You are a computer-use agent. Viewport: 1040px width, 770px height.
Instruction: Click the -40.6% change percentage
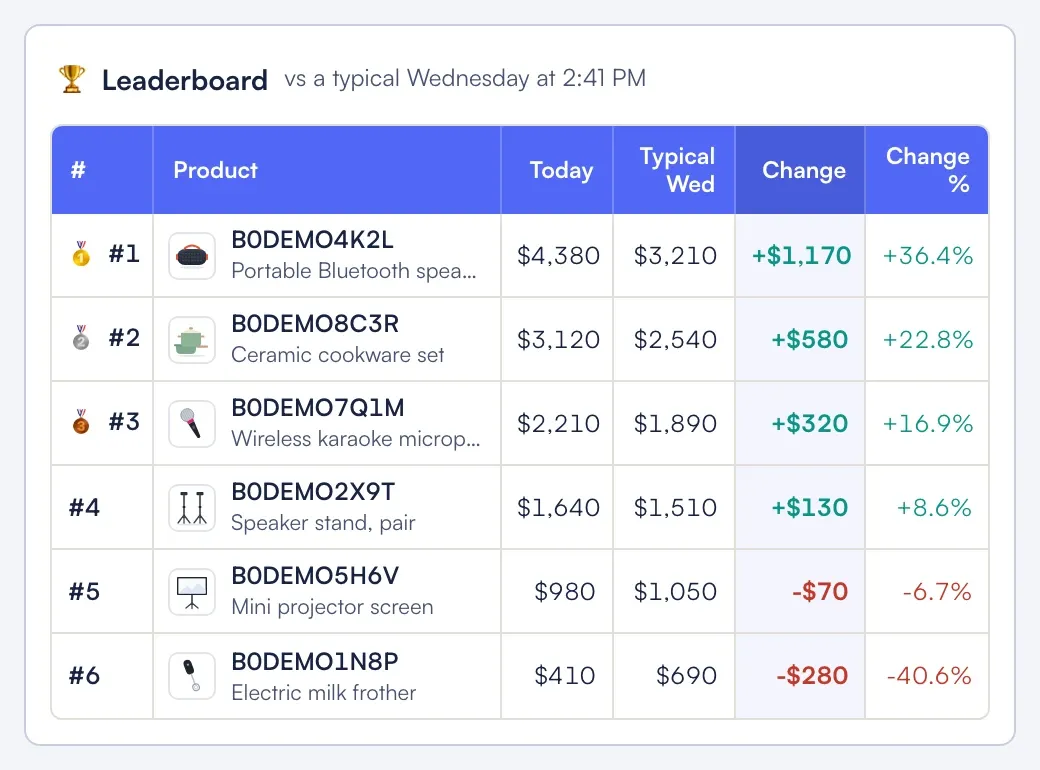pyautogui.click(x=929, y=676)
